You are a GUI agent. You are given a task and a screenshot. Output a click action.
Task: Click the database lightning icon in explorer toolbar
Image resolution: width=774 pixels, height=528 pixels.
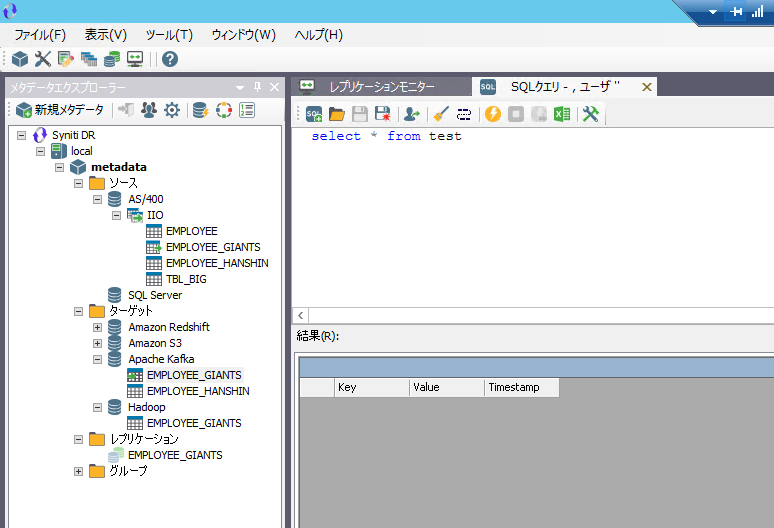(200, 110)
